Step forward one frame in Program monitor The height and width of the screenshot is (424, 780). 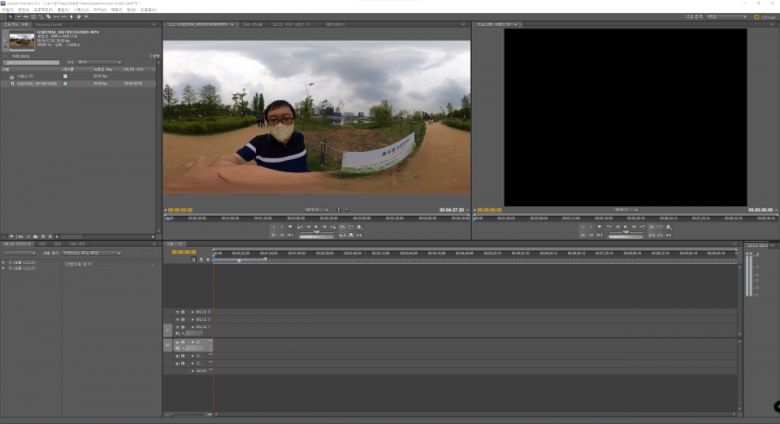point(634,227)
